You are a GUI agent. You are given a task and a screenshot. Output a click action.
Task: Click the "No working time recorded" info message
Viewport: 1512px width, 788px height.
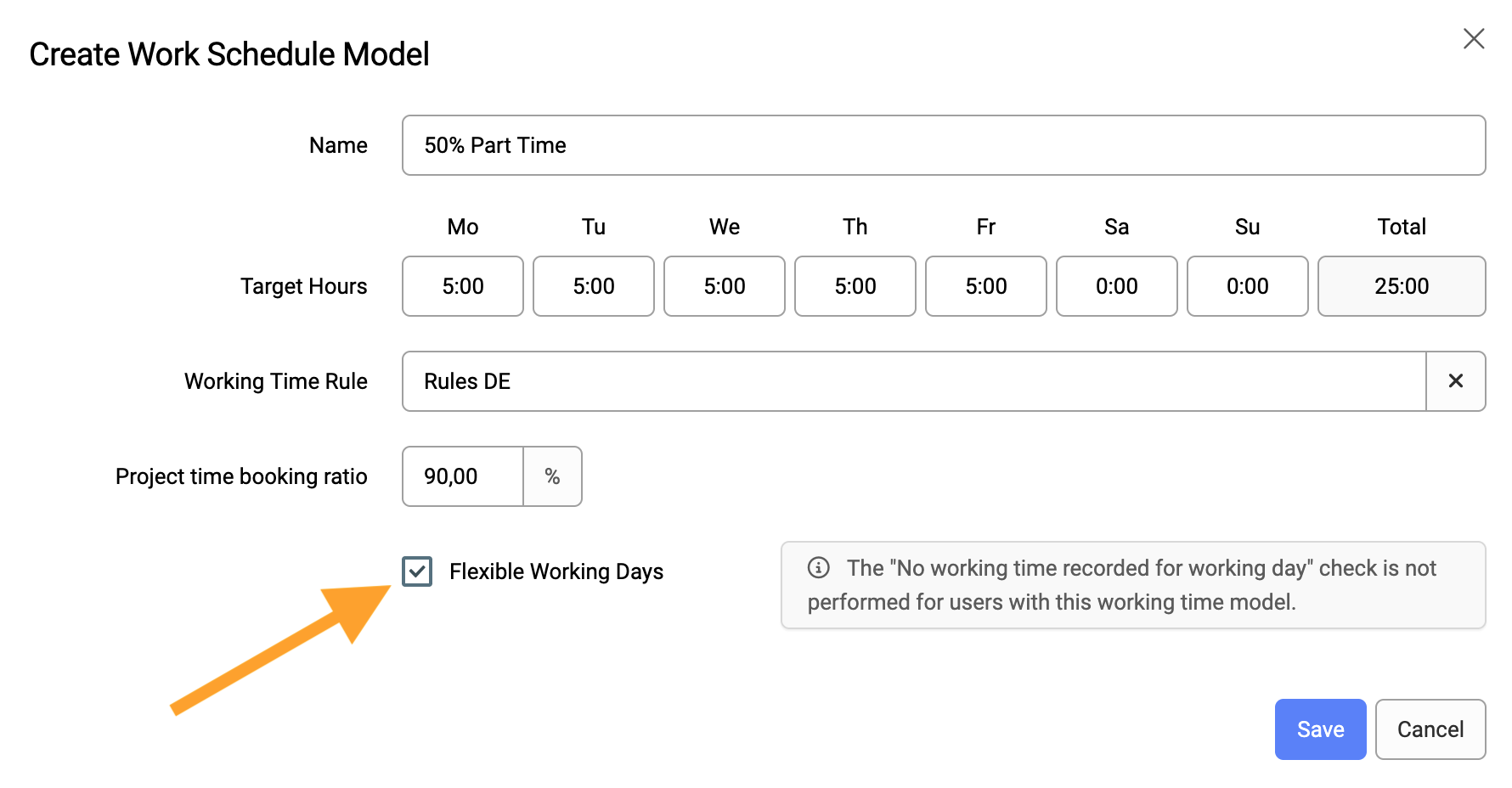(x=1133, y=585)
